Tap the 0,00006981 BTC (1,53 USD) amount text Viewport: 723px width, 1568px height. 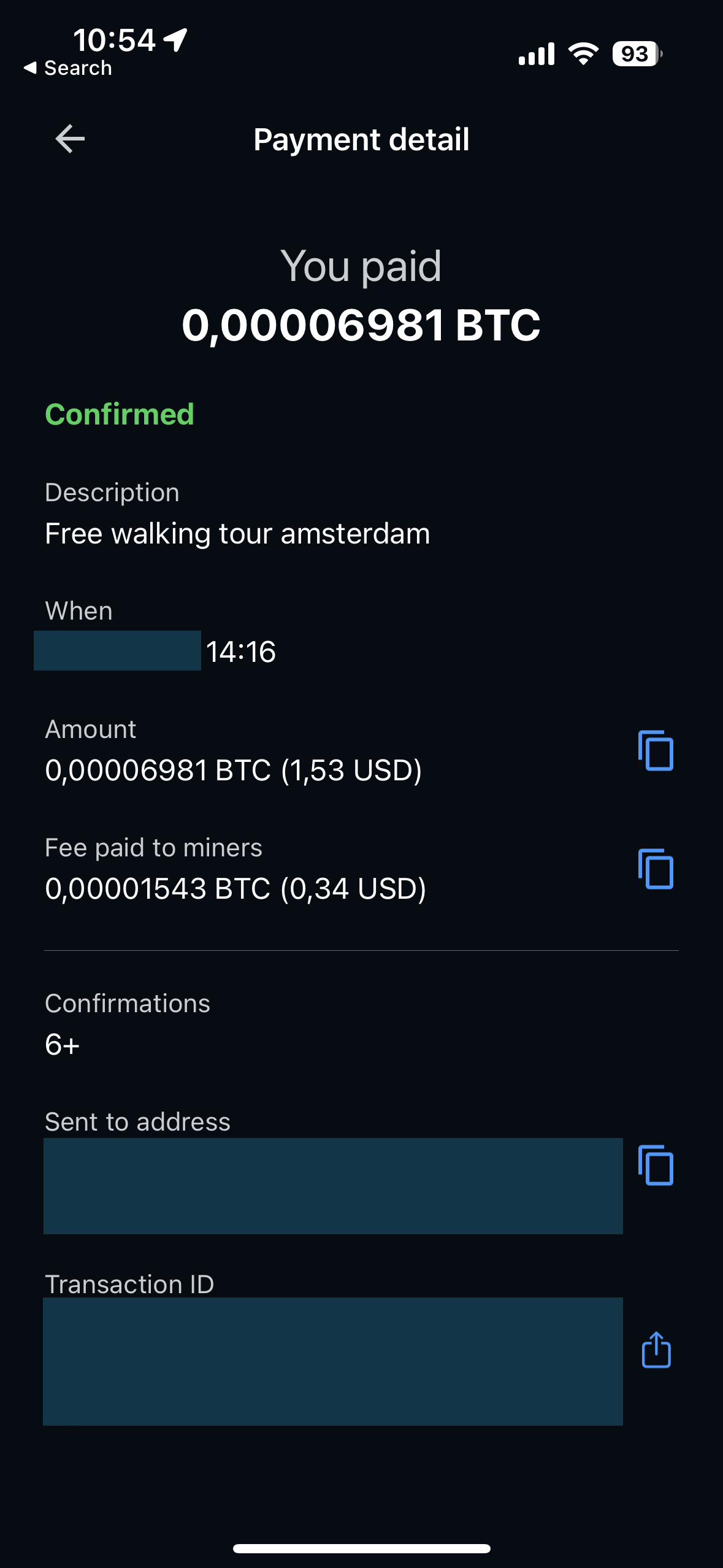234,770
